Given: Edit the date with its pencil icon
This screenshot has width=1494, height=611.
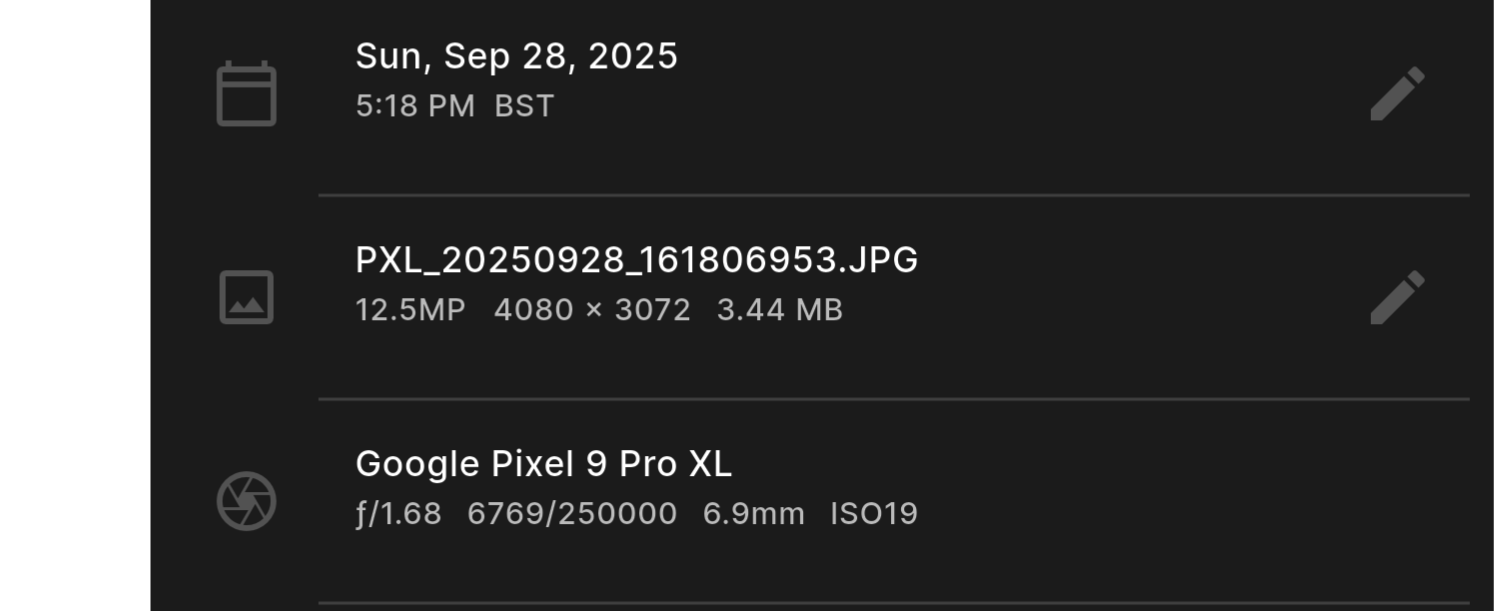Looking at the screenshot, I should click(x=1396, y=94).
